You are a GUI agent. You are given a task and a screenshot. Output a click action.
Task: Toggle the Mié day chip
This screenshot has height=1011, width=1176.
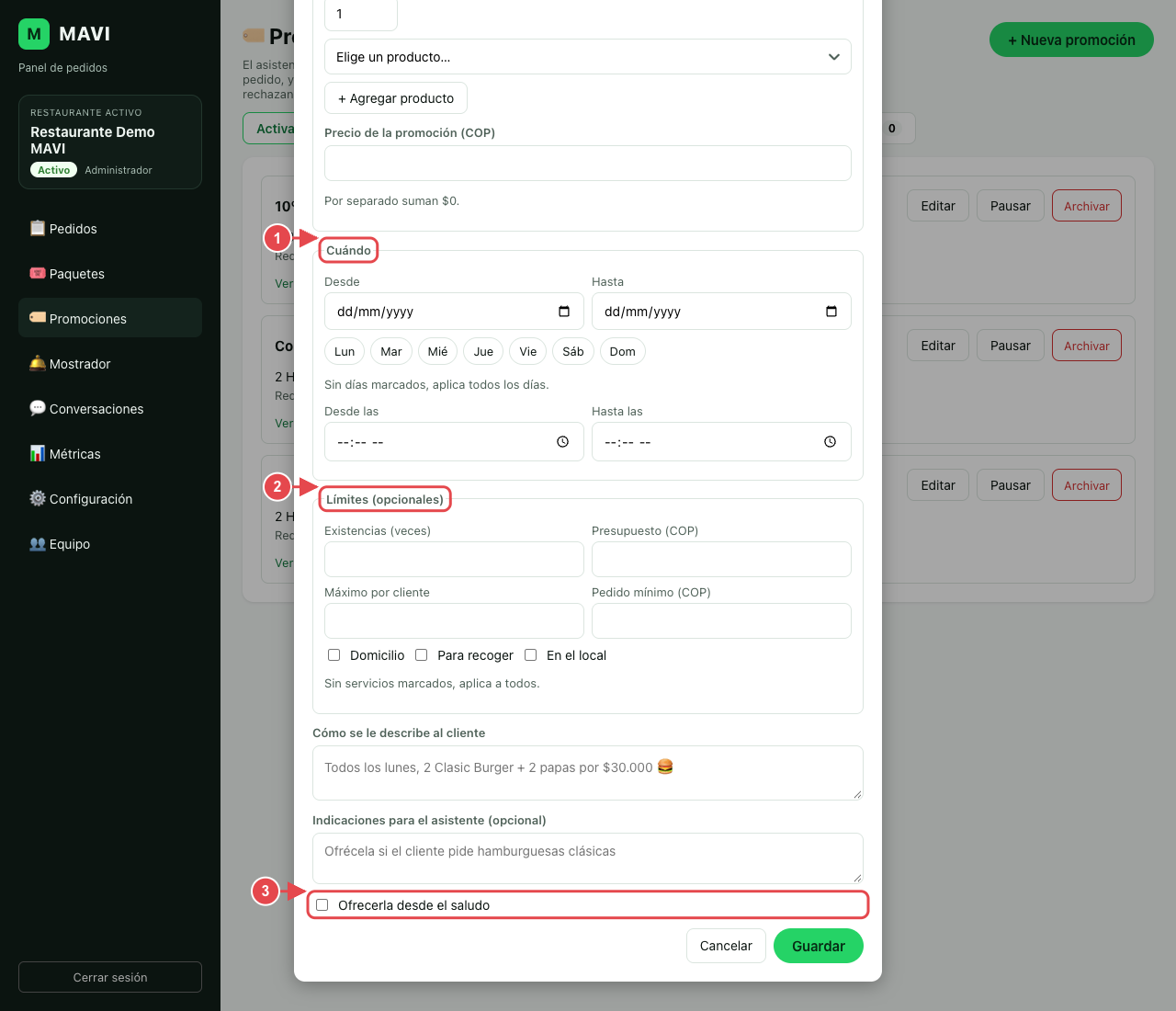[438, 351]
